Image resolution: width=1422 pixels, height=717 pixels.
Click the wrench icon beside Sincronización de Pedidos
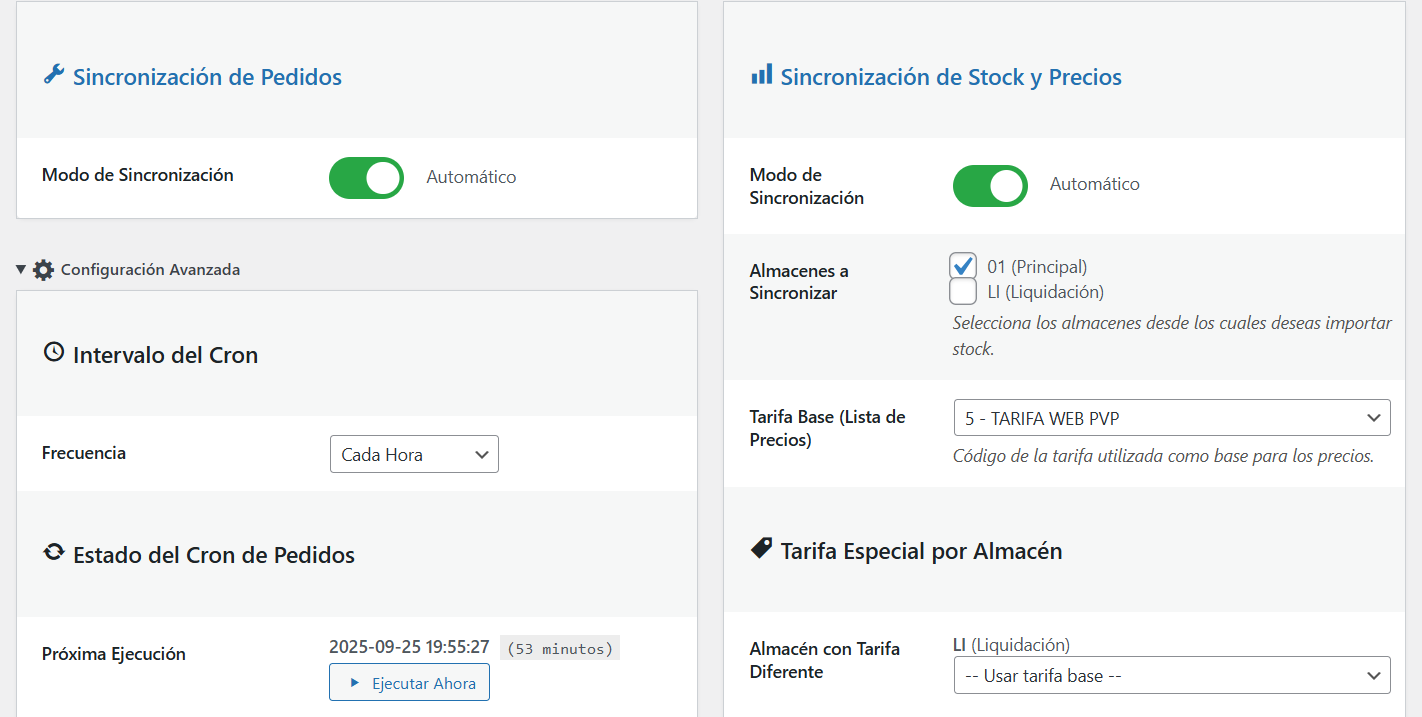click(54, 75)
